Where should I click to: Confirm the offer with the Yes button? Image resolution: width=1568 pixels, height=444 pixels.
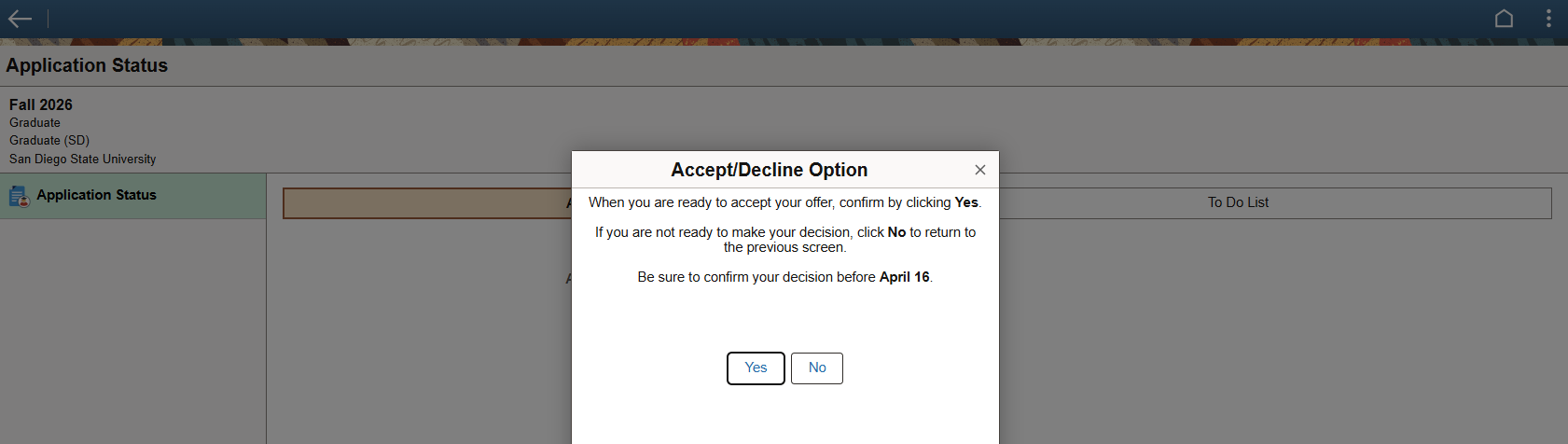[x=756, y=368]
